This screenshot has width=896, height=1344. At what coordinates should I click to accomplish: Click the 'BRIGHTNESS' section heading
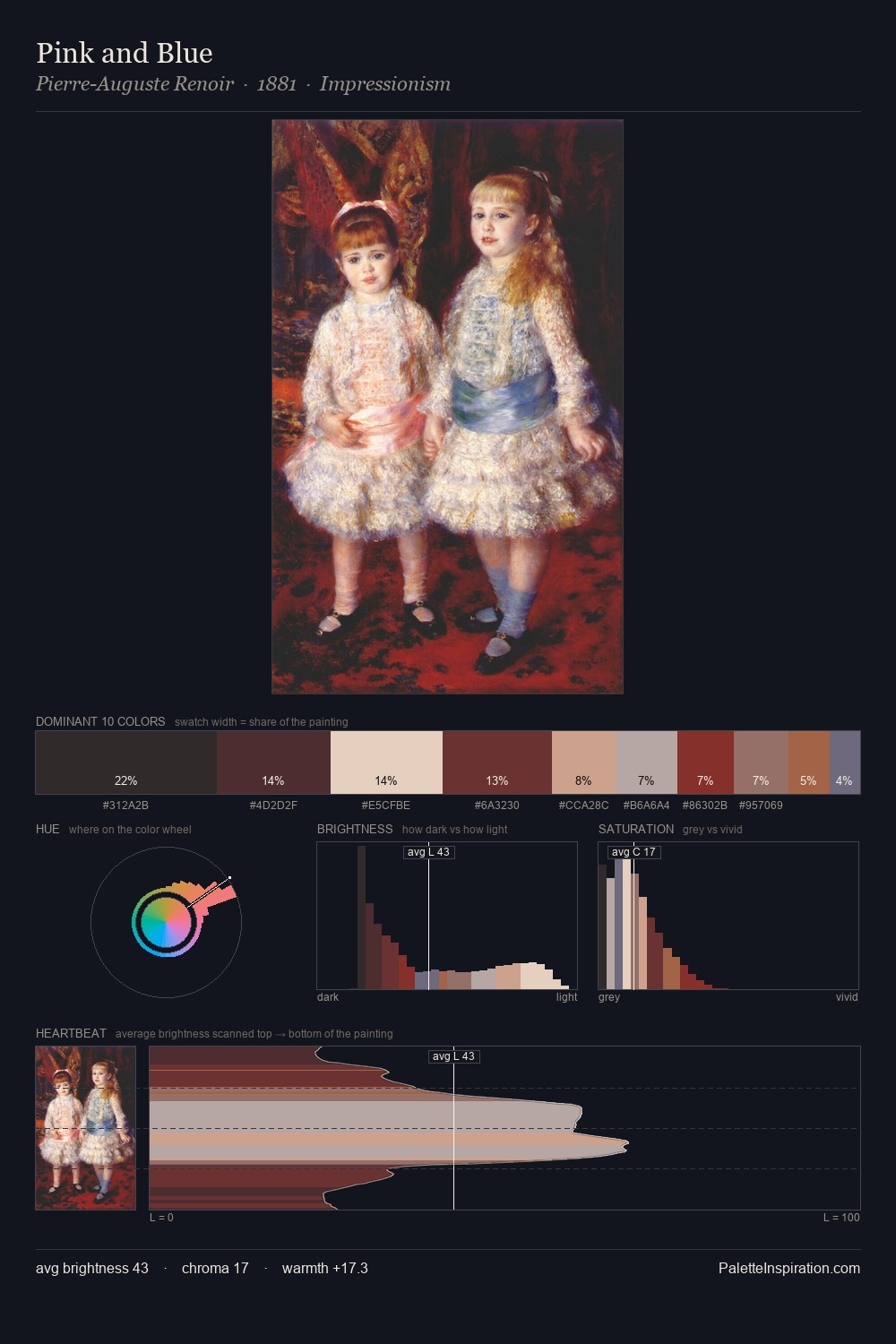355,829
